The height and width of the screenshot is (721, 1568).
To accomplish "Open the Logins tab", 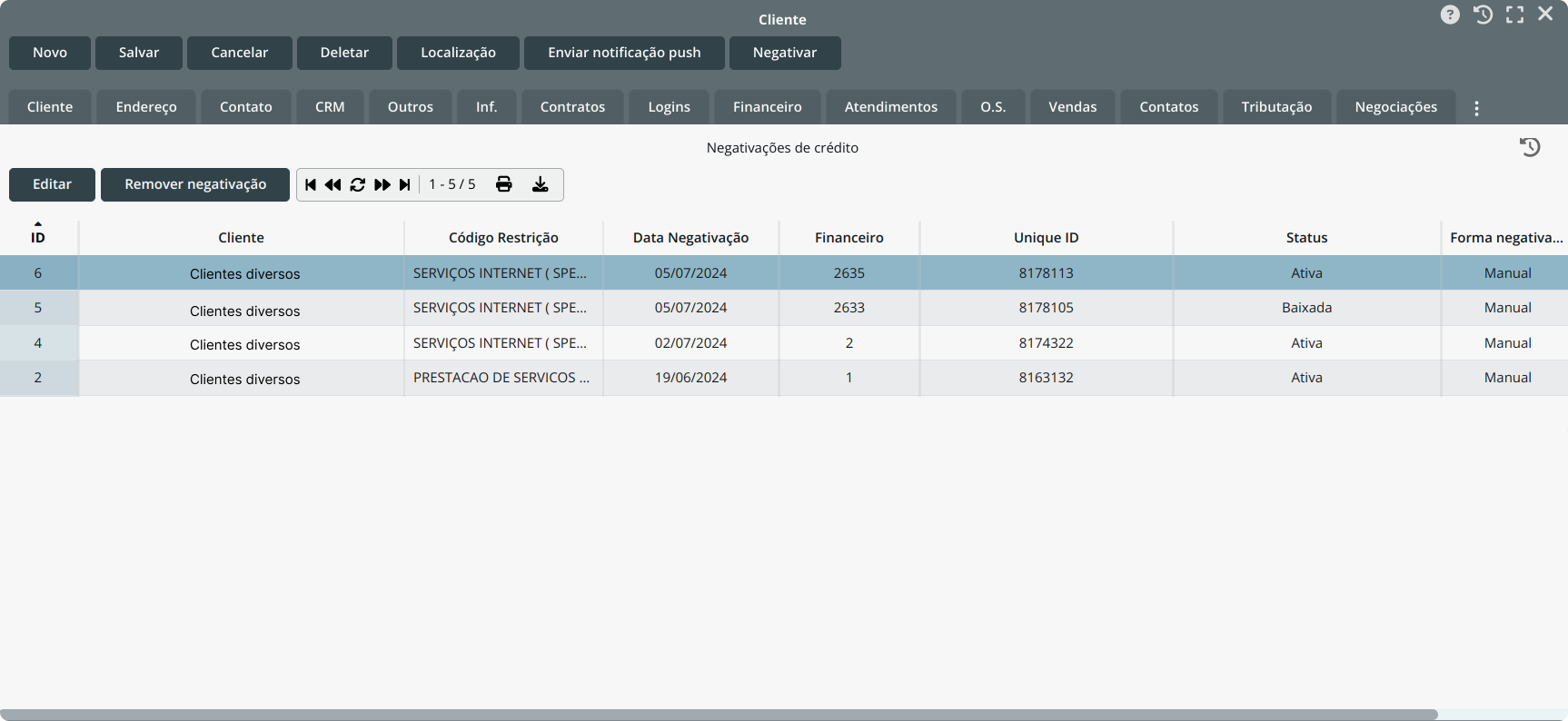I will click(670, 107).
